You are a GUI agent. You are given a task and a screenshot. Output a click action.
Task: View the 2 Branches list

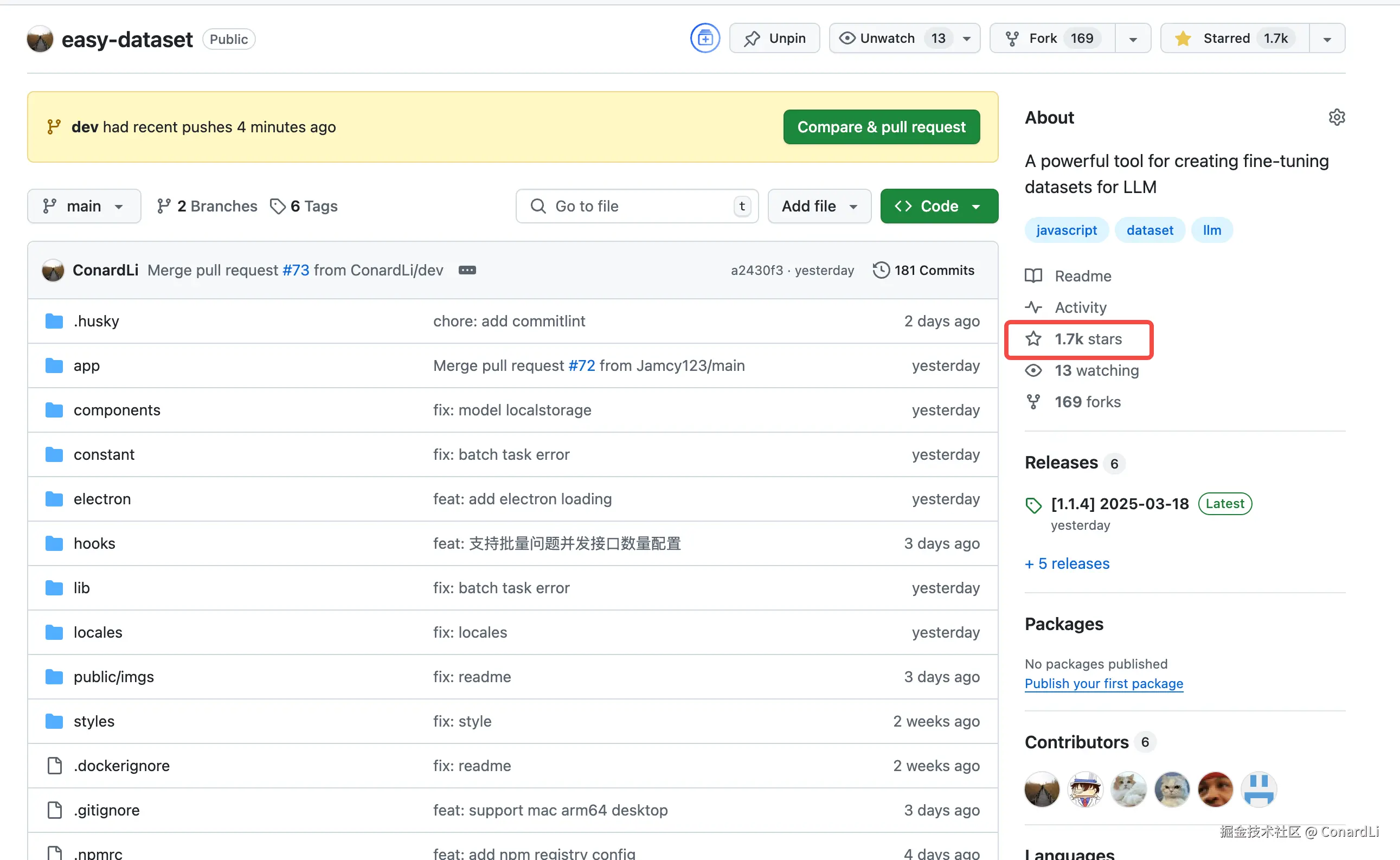click(207, 206)
